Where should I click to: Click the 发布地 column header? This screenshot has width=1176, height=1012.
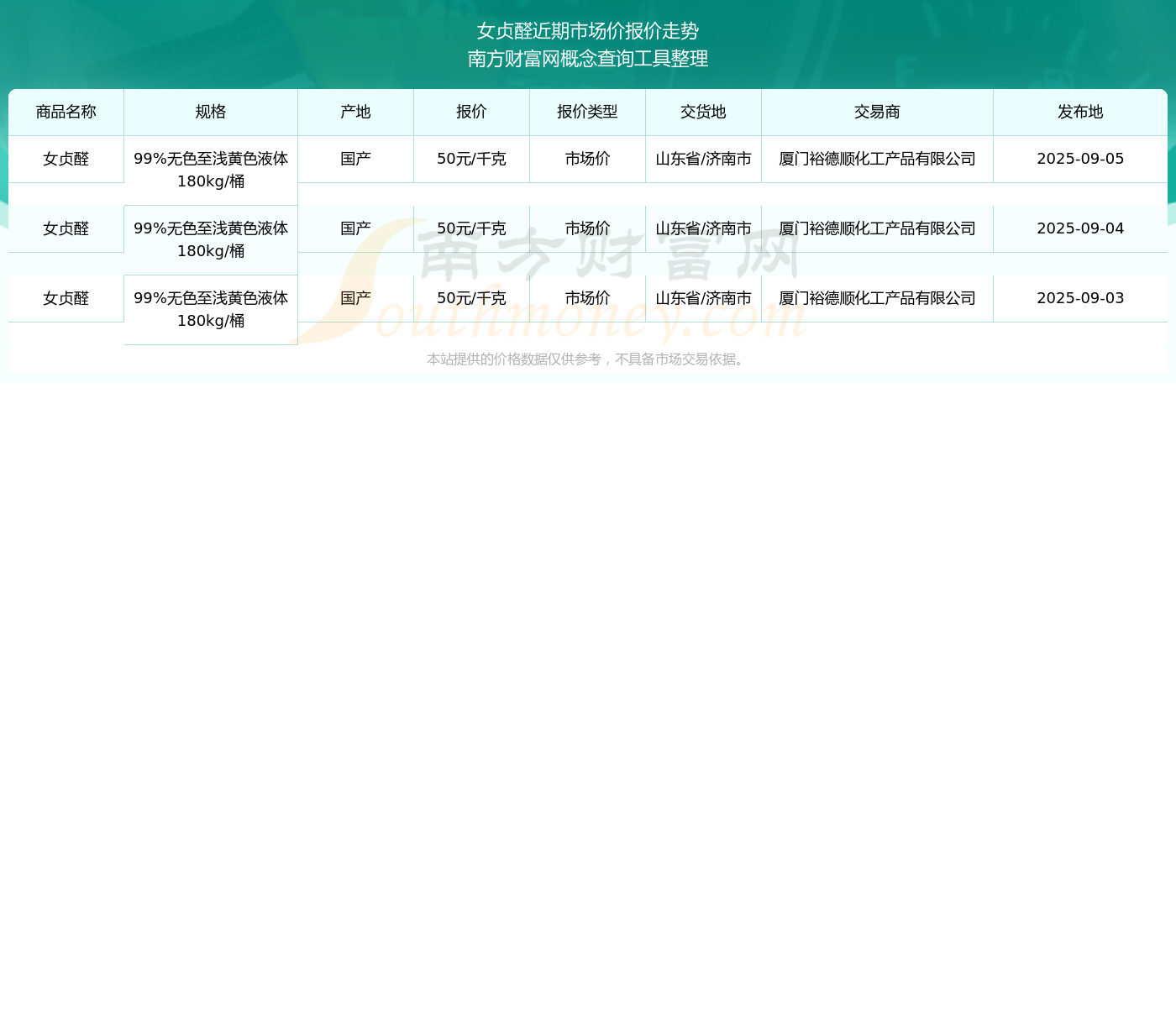tap(1080, 112)
